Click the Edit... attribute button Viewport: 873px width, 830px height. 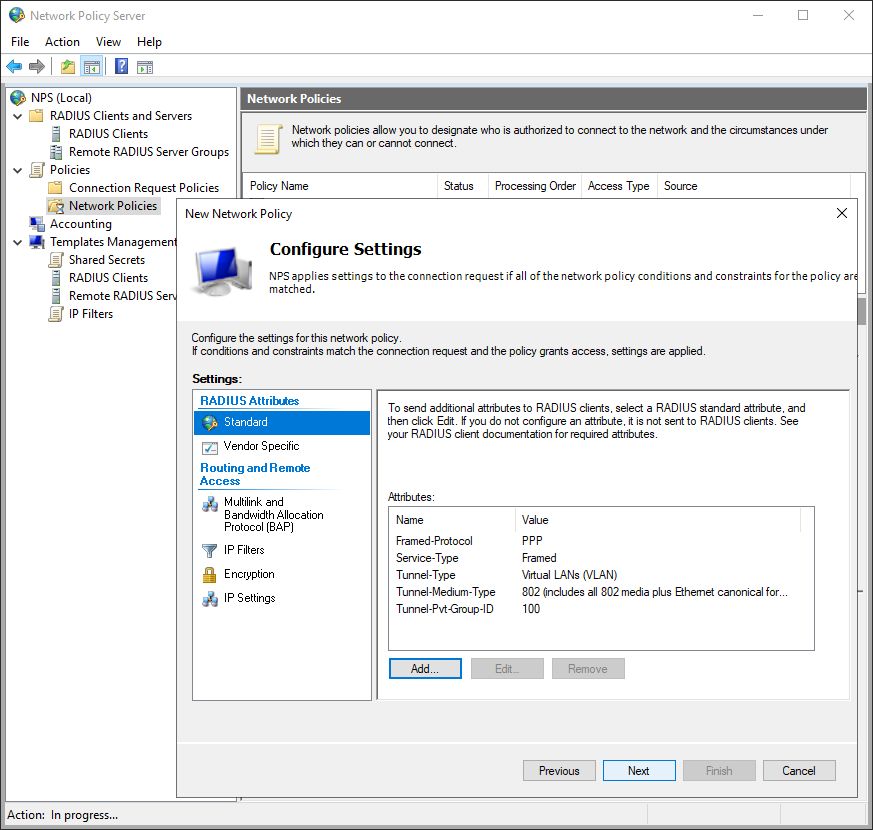[x=507, y=669]
